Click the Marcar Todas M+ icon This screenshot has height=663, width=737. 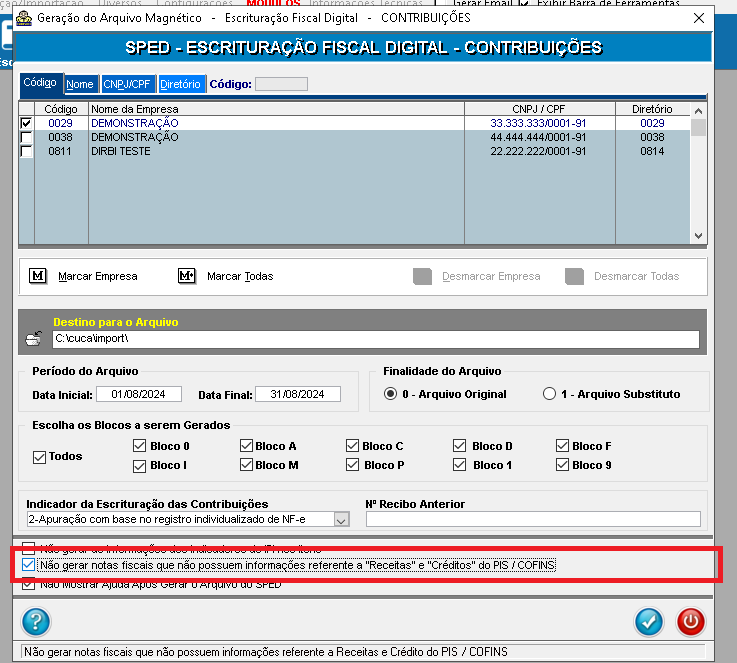pos(187,276)
